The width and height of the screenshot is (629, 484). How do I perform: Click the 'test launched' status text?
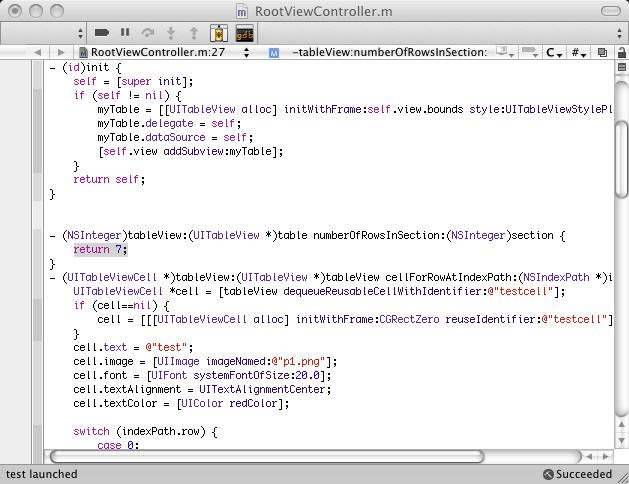coord(41,474)
